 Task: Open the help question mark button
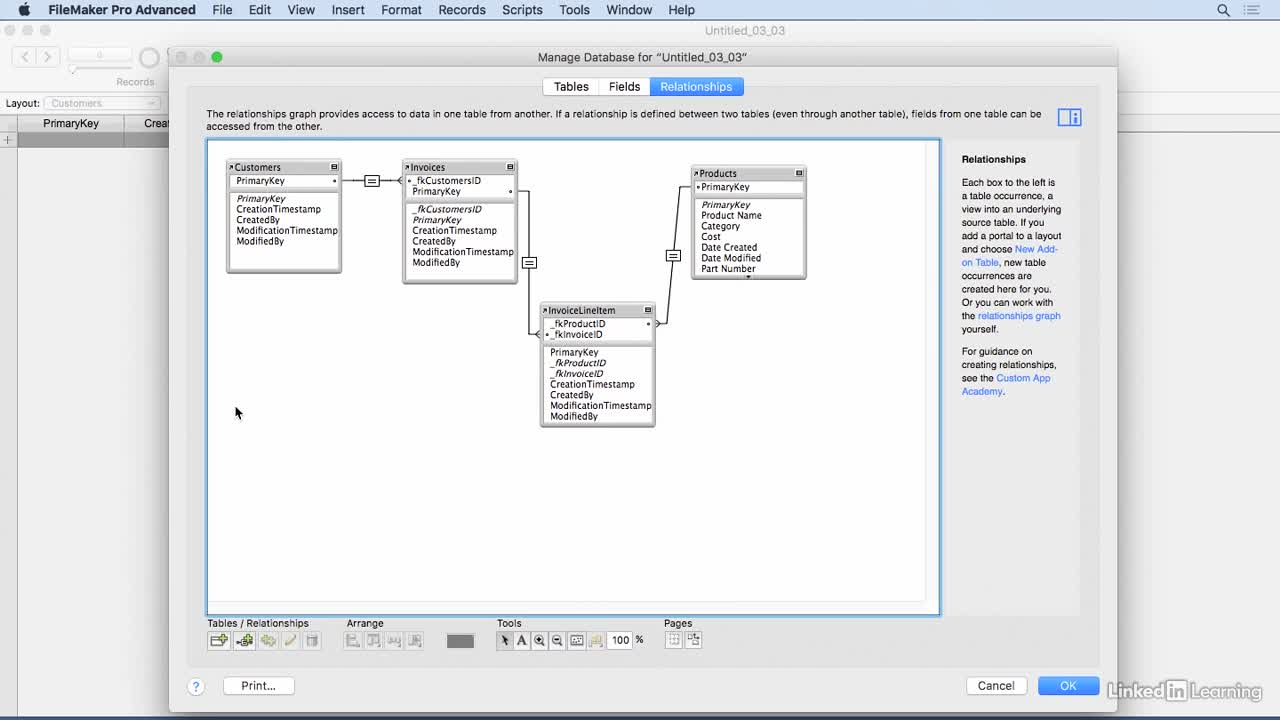(196, 686)
